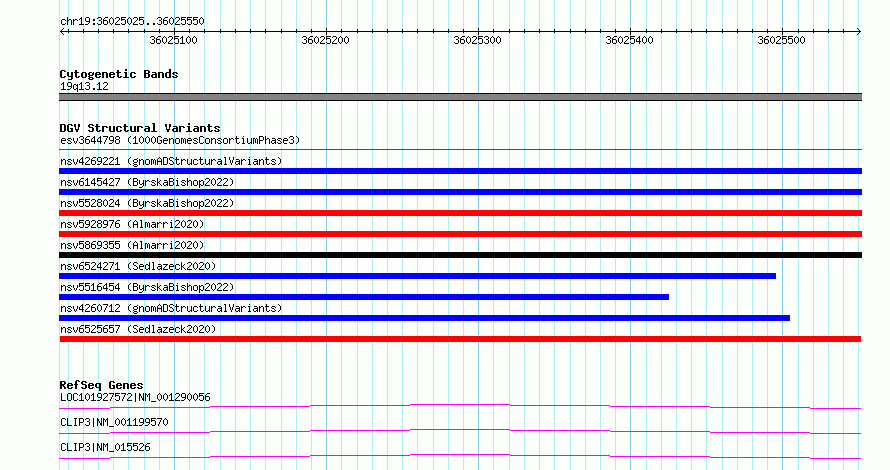
Task: Click the blue bar for nsv5516454
Action: [364, 297]
